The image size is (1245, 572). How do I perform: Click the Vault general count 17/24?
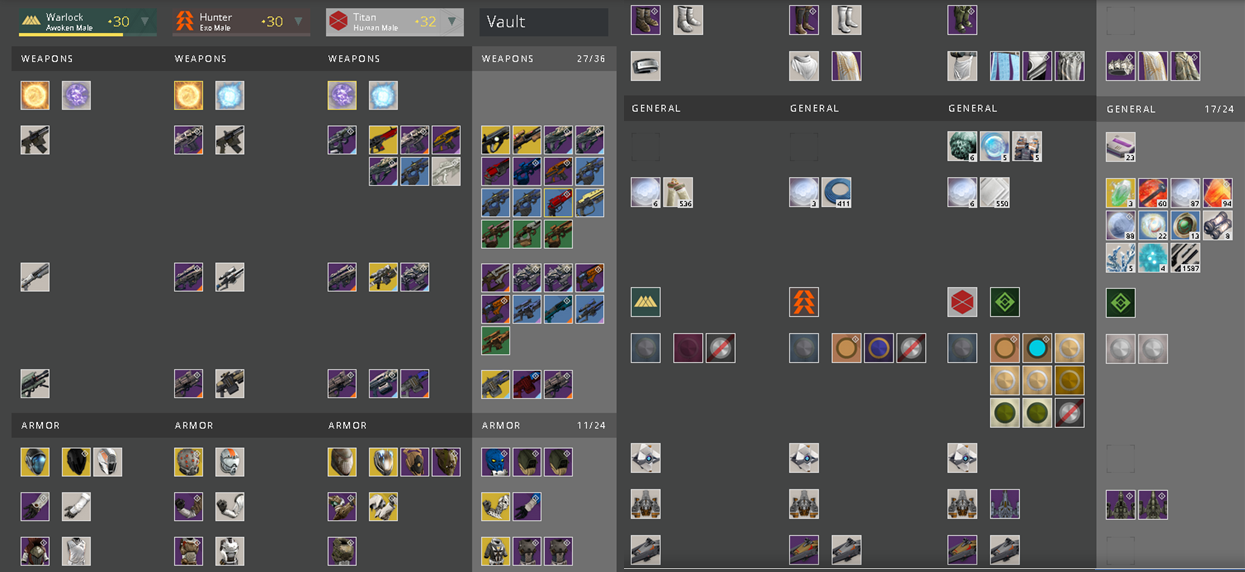tap(1218, 109)
